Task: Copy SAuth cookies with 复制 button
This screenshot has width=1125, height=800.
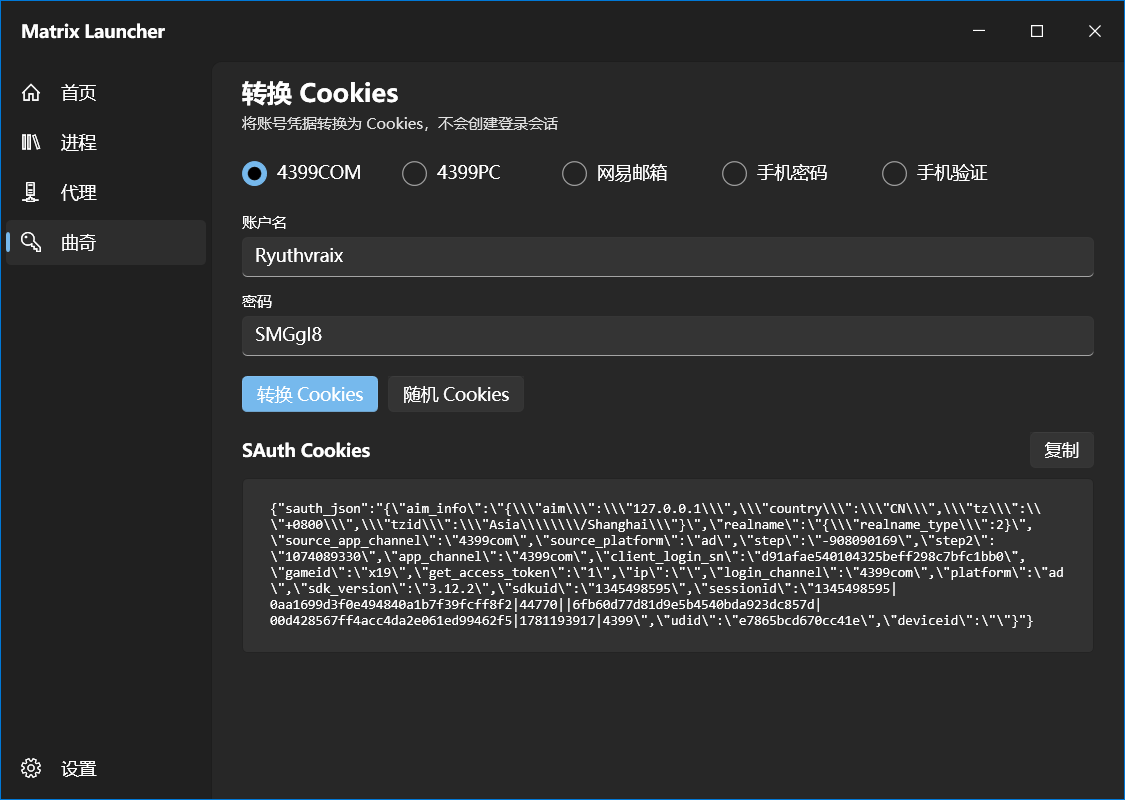Action: point(1061,450)
